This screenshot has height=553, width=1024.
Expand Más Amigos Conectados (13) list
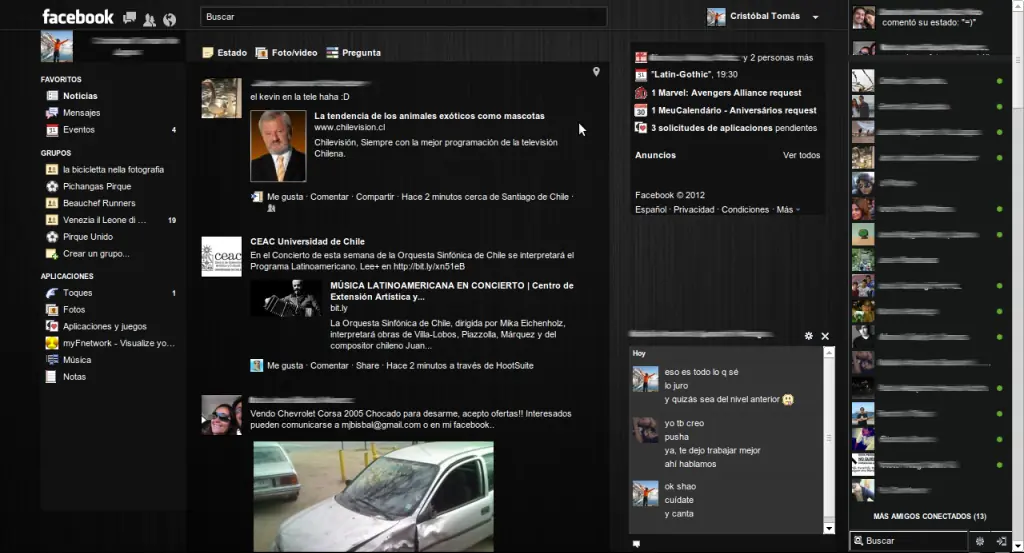pos(929,517)
